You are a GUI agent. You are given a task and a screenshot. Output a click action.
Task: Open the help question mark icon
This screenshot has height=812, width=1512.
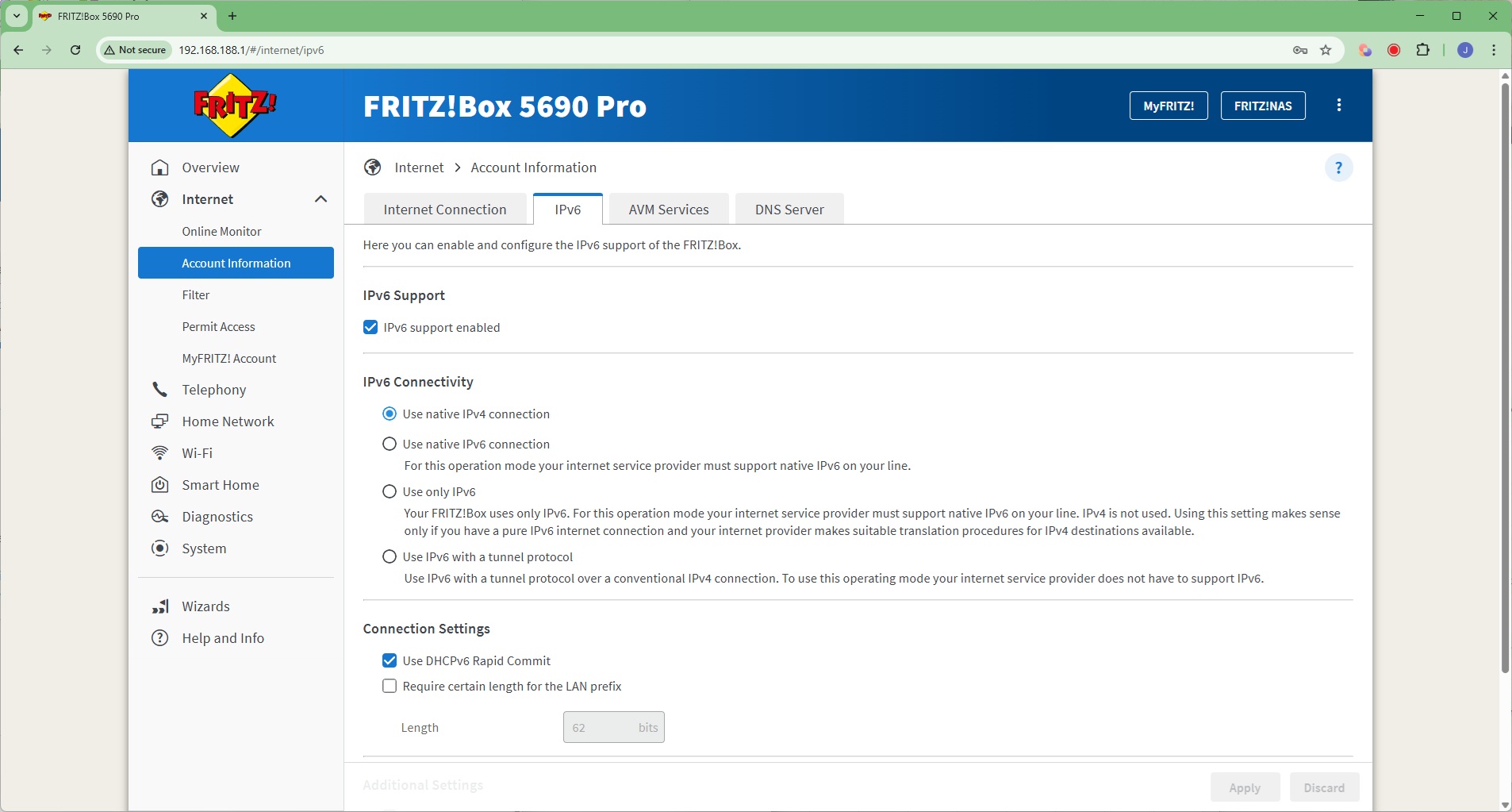(1339, 167)
